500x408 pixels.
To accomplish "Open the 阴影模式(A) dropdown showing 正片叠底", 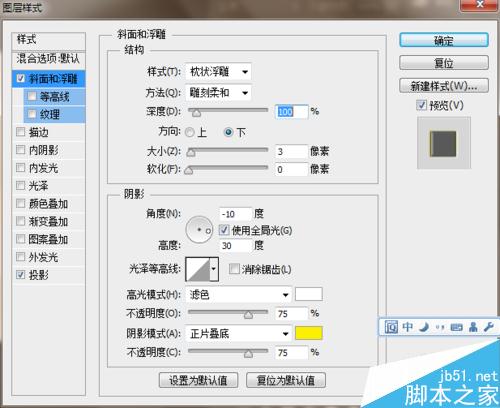I will pos(239,333).
